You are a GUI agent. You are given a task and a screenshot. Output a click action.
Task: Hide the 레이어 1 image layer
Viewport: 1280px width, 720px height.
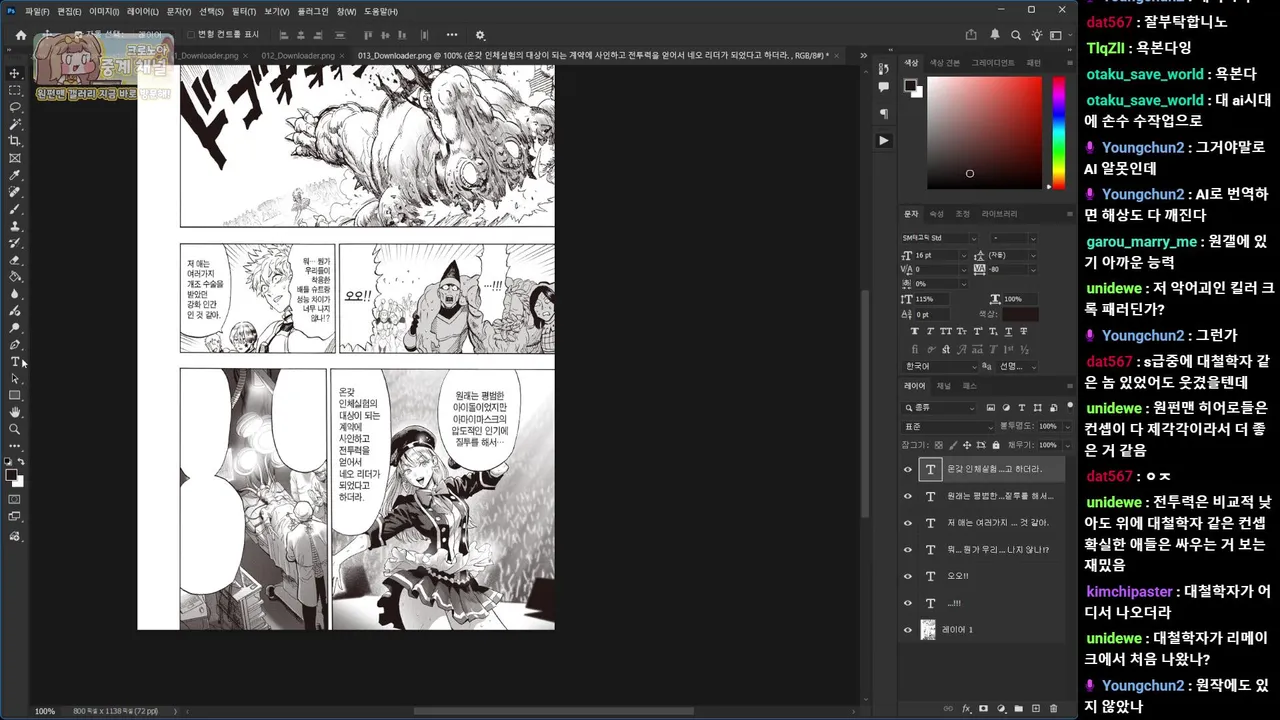point(908,630)
